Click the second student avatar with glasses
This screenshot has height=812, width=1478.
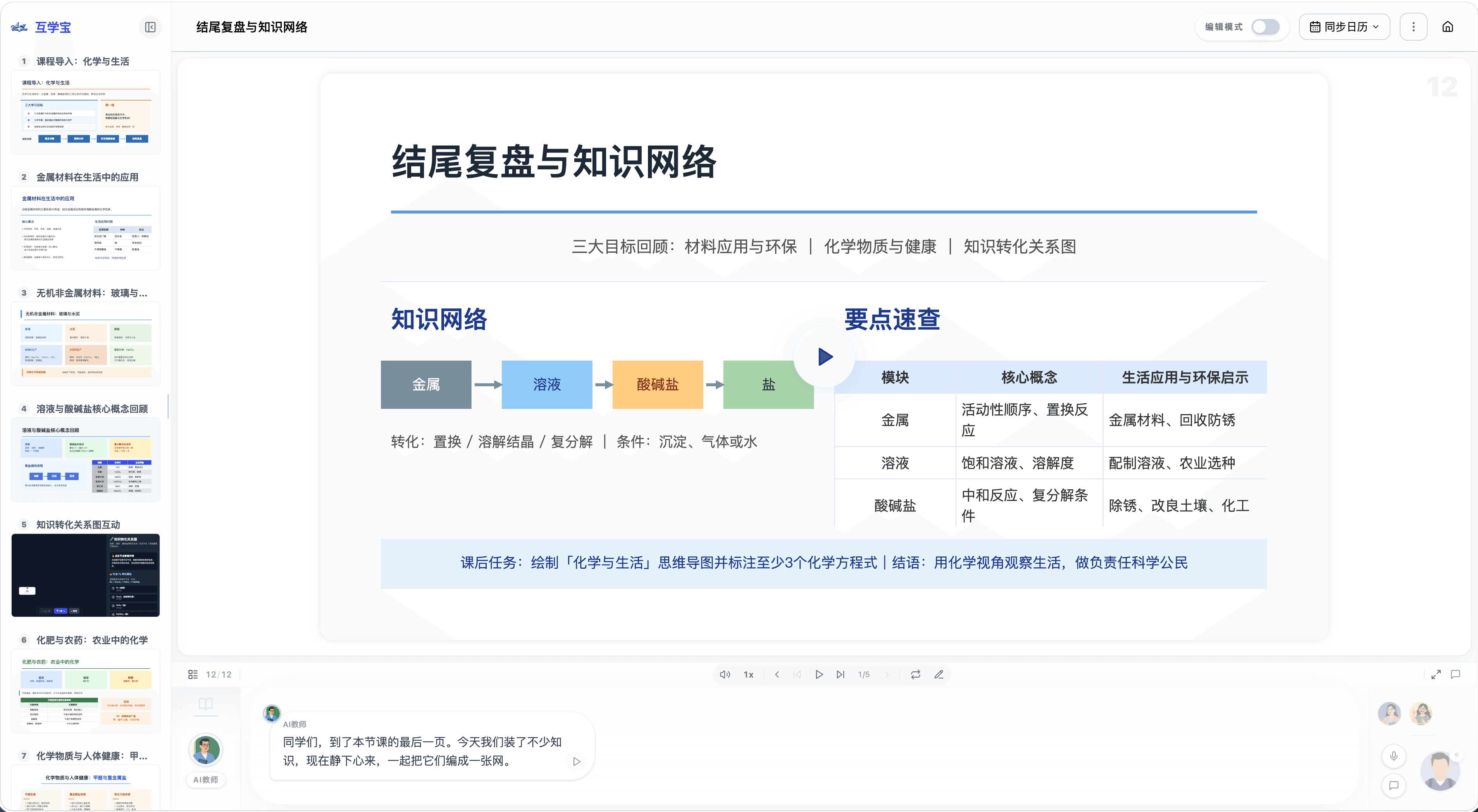[x=1421, y=713]
